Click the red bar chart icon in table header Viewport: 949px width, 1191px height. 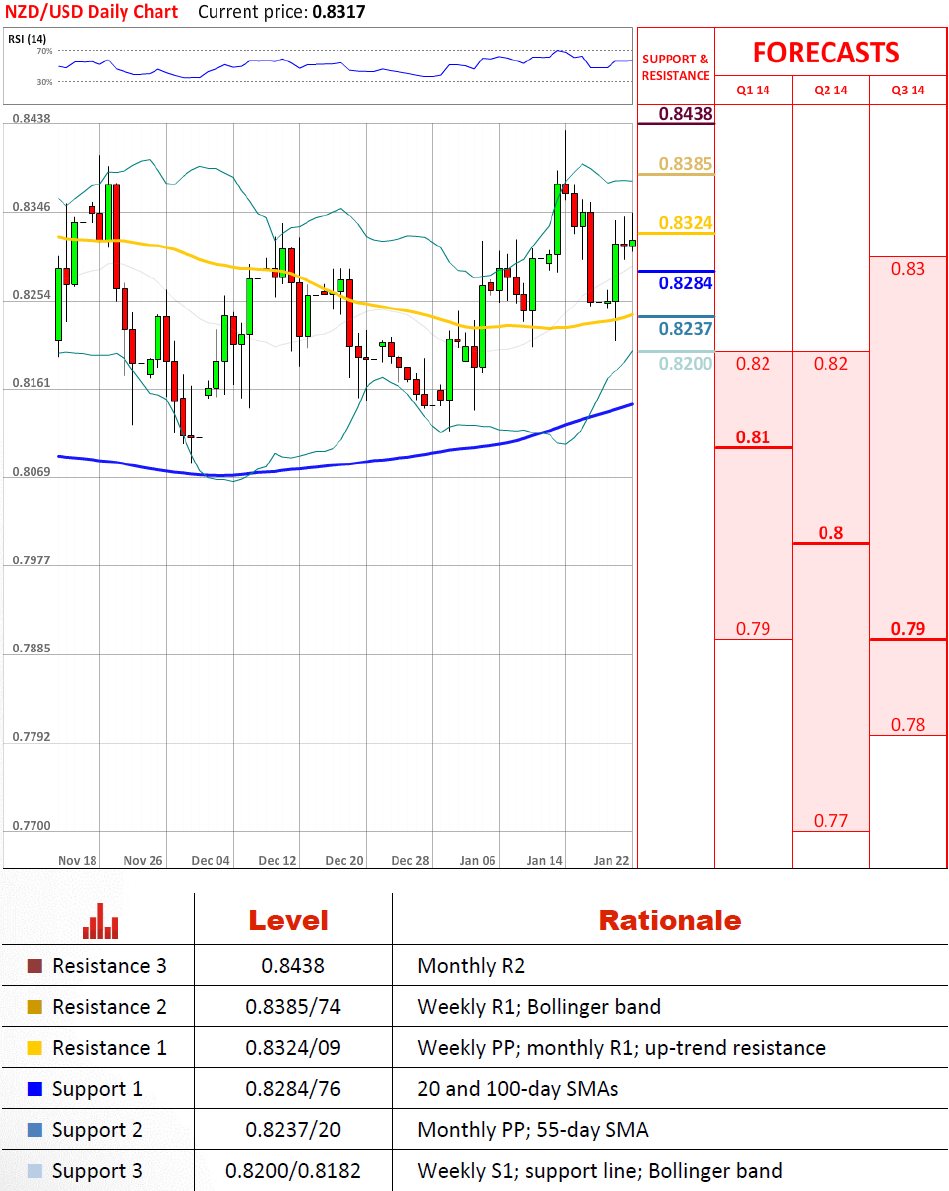[x=100, y=921]
